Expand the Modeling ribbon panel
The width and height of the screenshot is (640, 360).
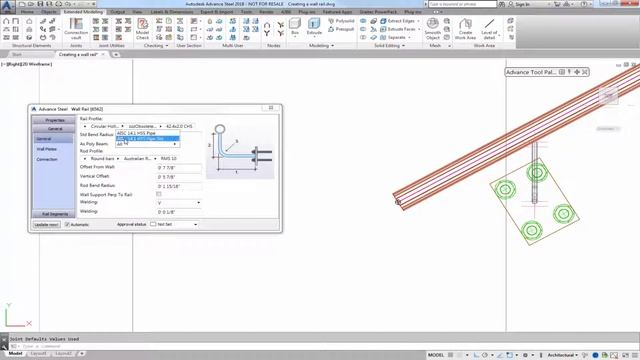click(x=321, y=46)
